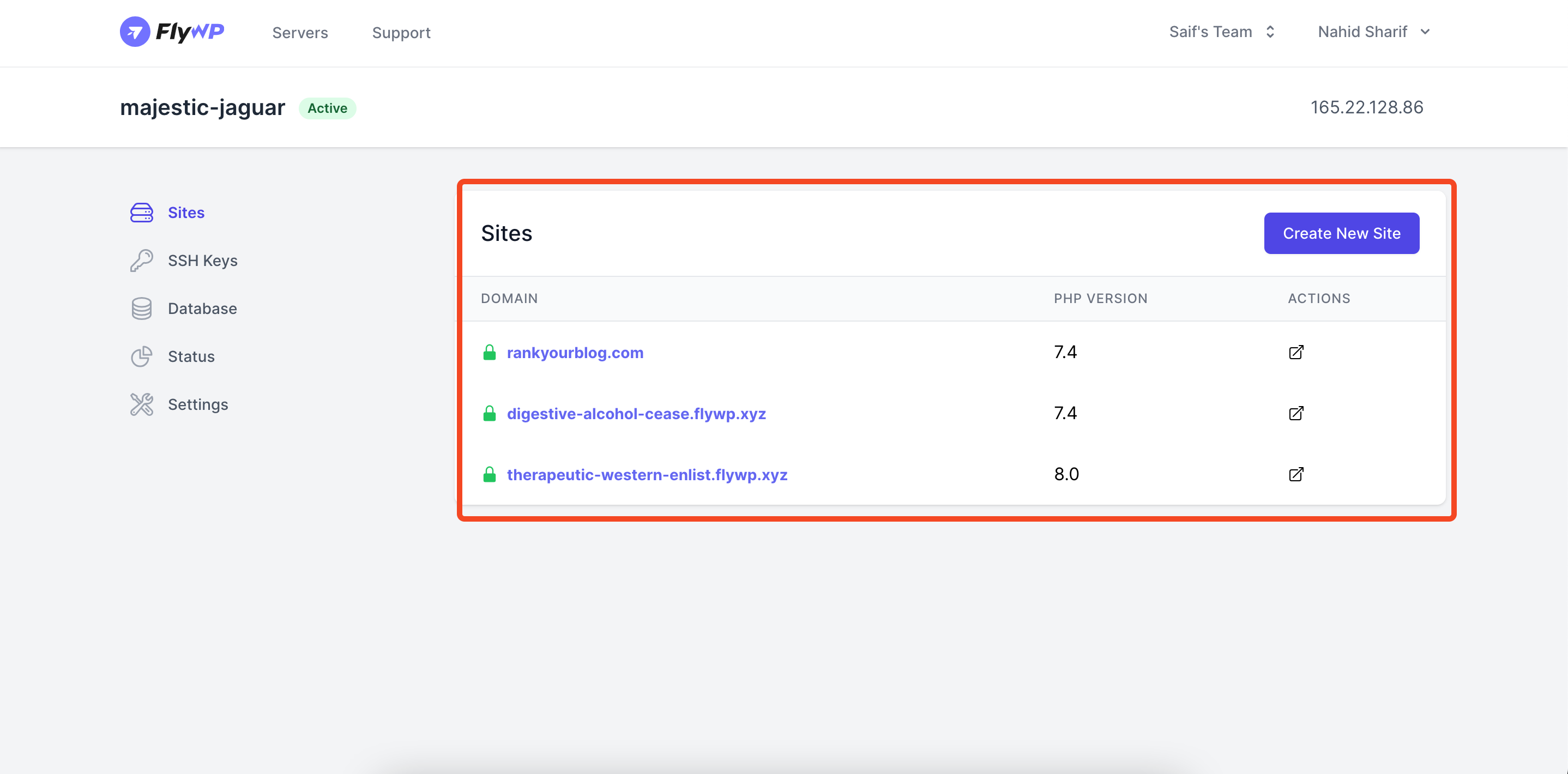Click the server IP 165.22.128.86
This screenshot has height=774, width=1568.
click(x=1366, y=107)
